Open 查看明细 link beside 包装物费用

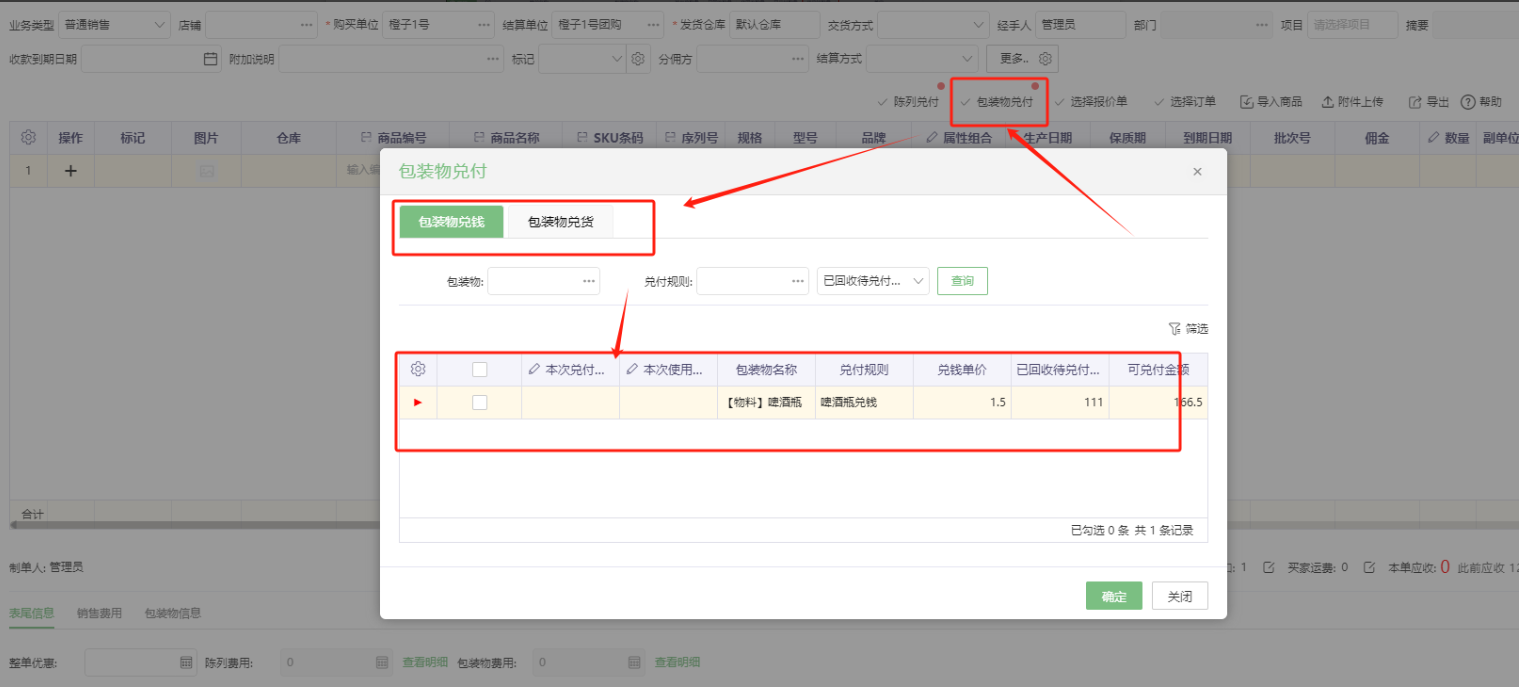(677, 662)
